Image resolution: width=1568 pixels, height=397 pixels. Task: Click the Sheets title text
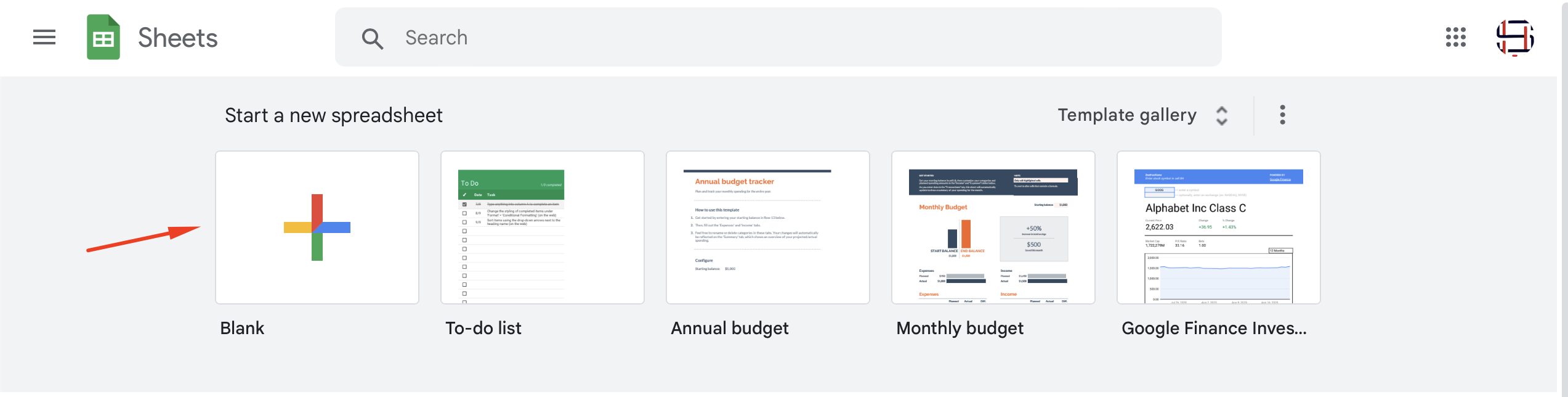178,38
